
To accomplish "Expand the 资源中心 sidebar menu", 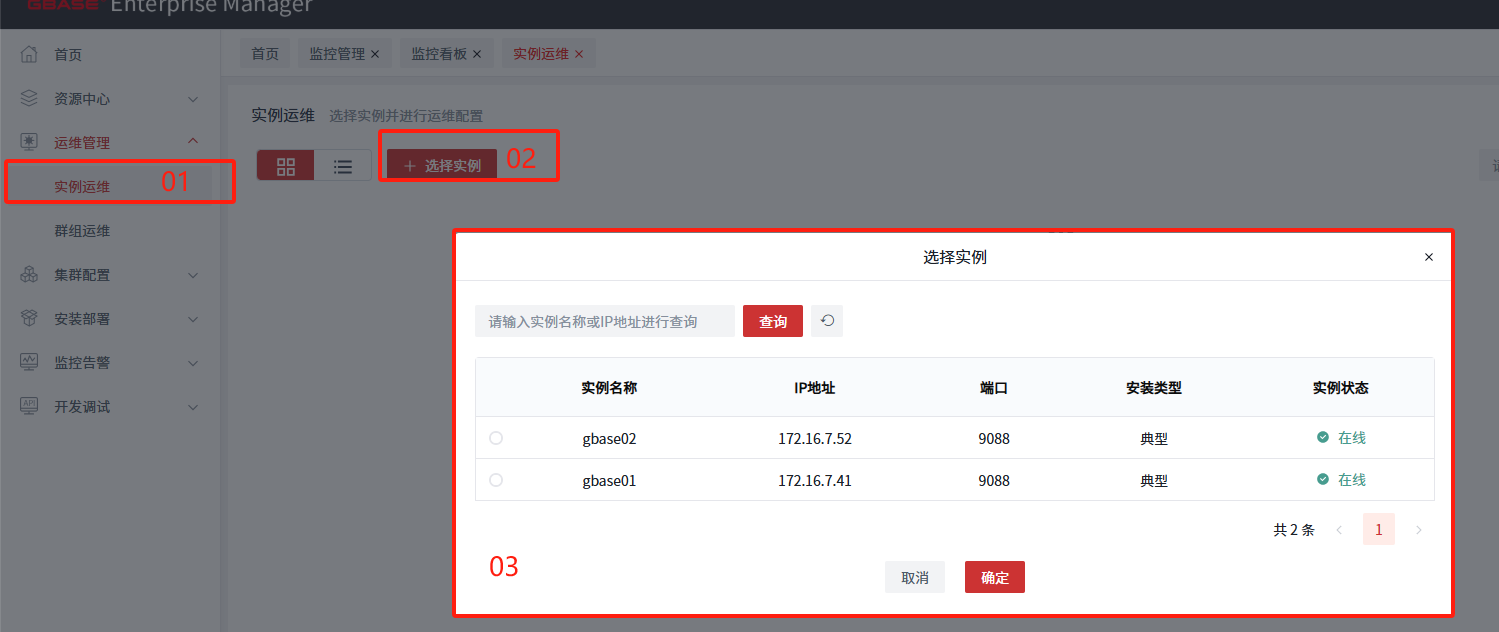I will (193, 99).
